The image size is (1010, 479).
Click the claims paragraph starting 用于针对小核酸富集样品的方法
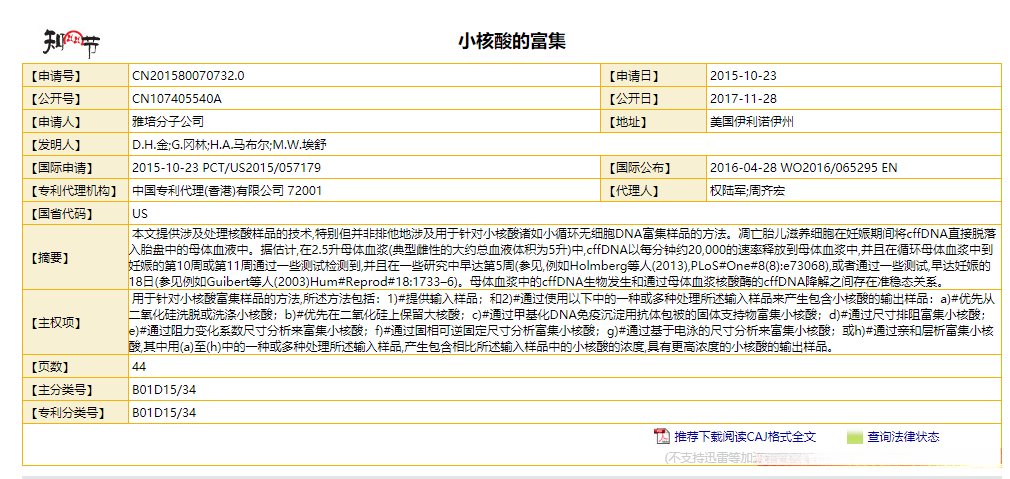pos(564,323)
